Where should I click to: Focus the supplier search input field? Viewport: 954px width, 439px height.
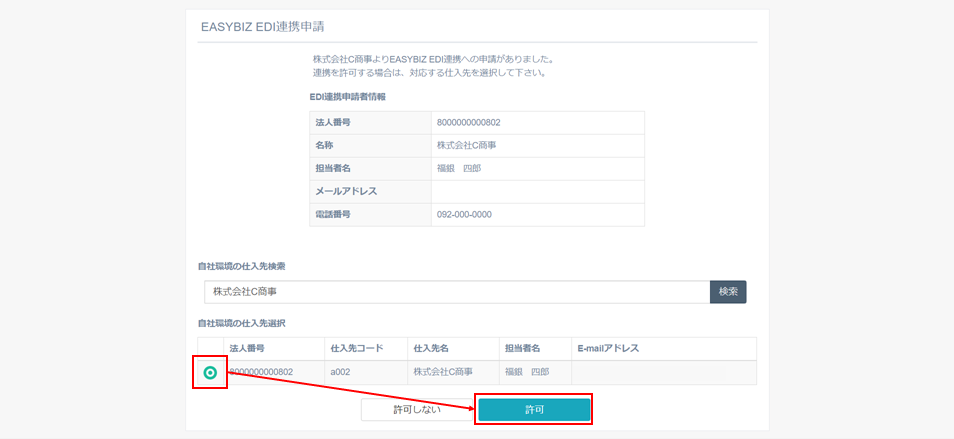point(456,292)
